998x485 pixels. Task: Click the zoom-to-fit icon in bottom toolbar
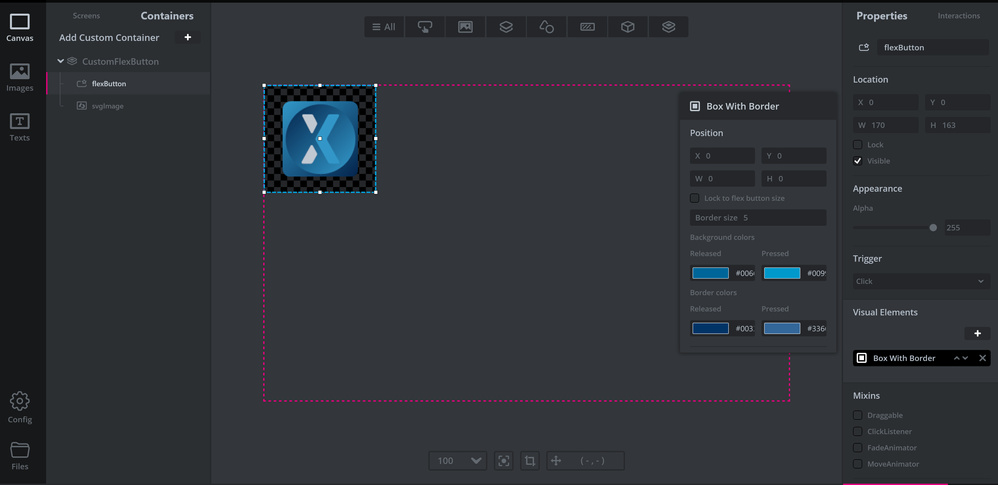click(503, 461)
